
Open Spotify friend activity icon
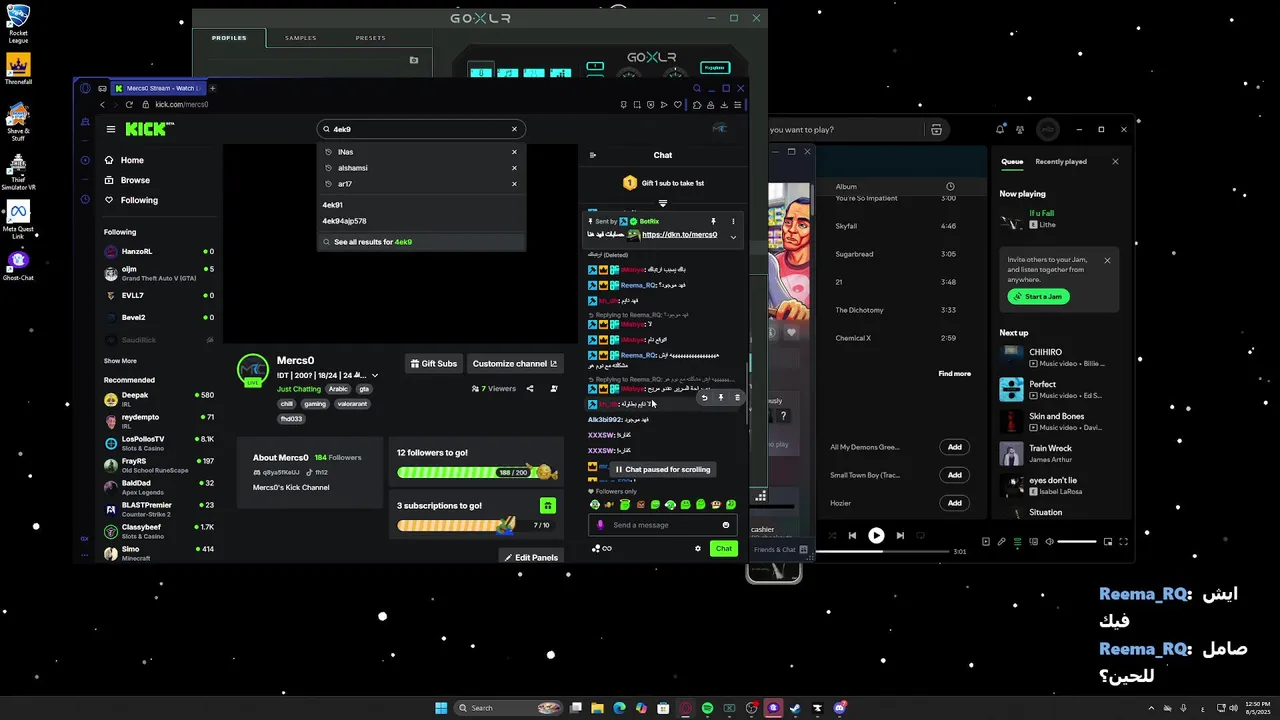click(1020, 129)
